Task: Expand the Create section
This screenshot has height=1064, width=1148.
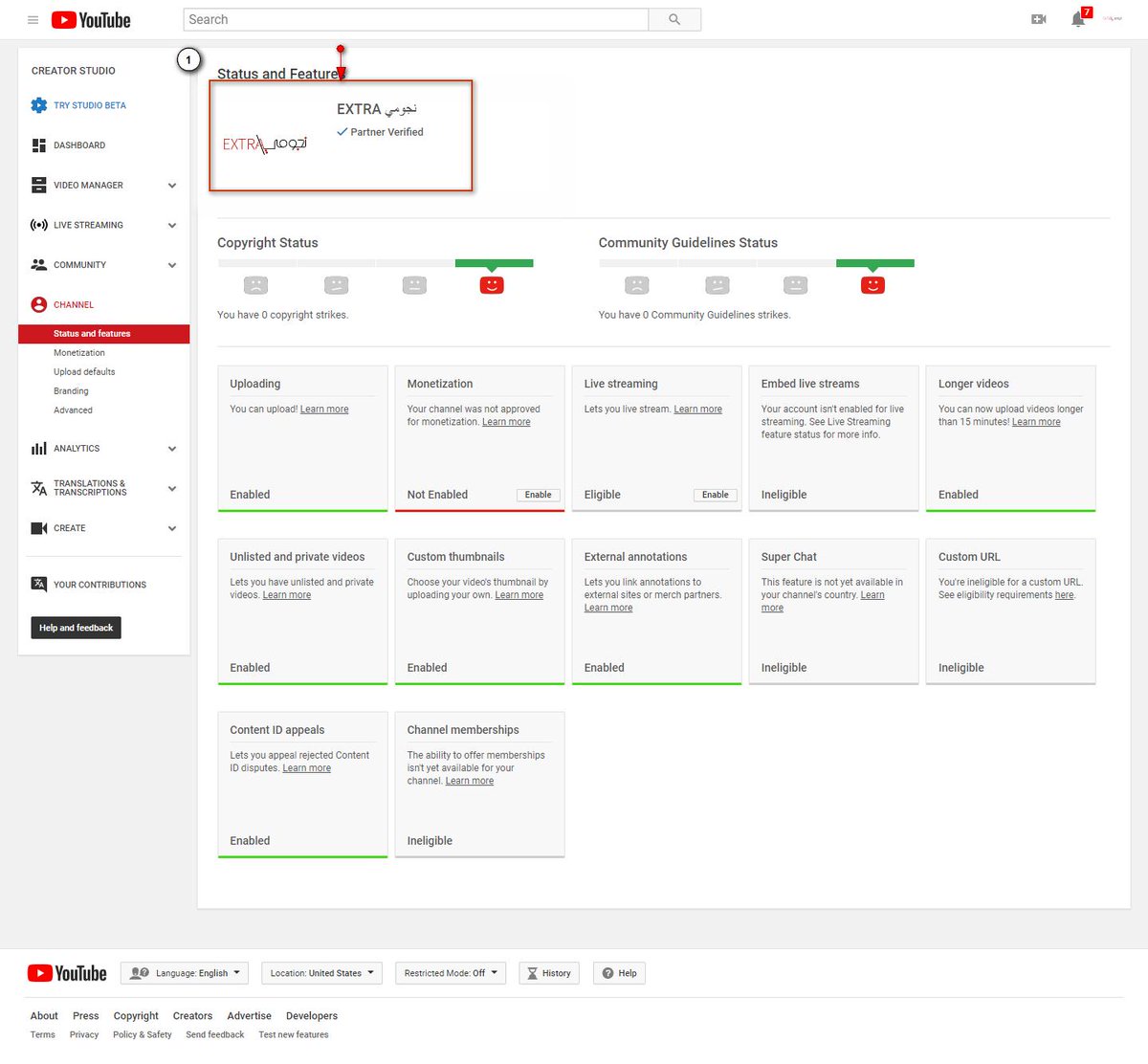Action: pos(172,528)
